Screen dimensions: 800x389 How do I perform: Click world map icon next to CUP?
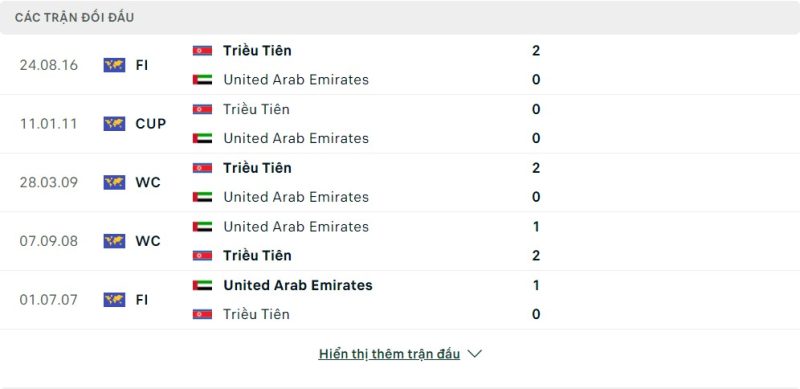(x=114, y=124)
